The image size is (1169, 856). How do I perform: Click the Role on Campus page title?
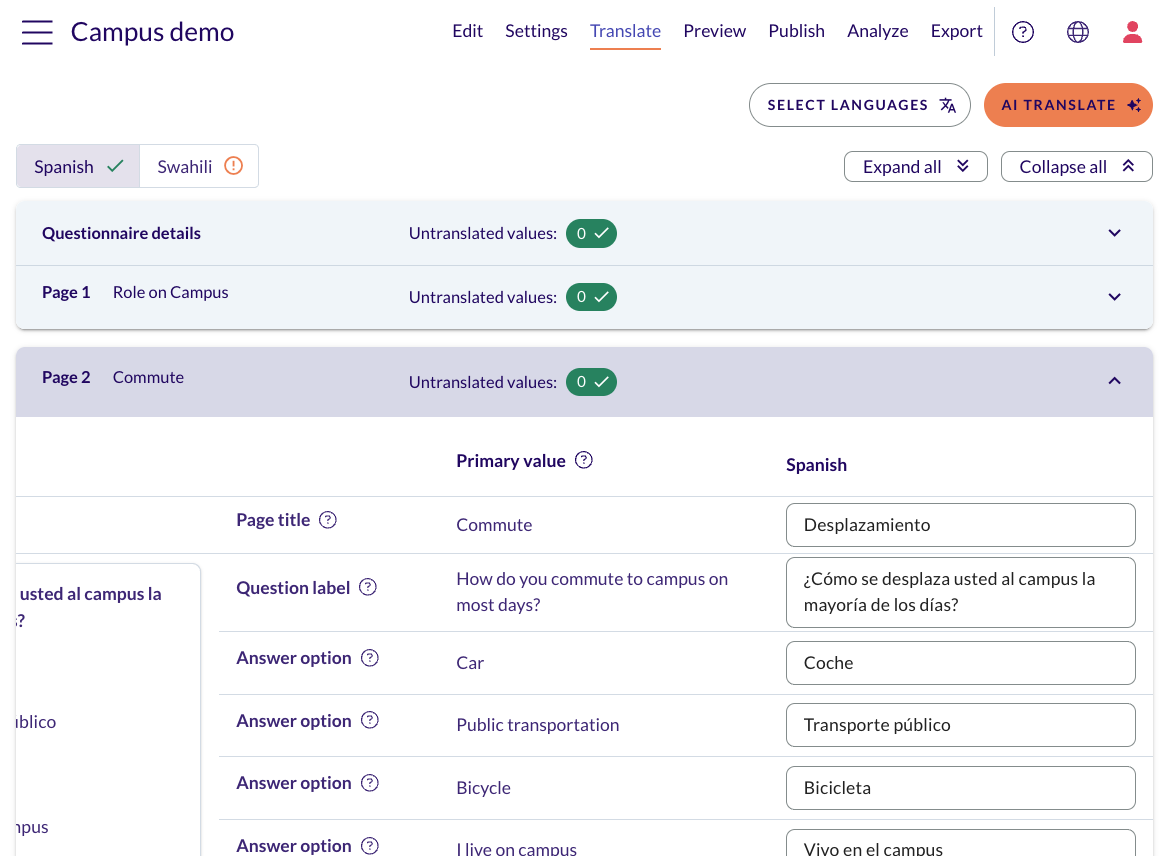[170, 292]
